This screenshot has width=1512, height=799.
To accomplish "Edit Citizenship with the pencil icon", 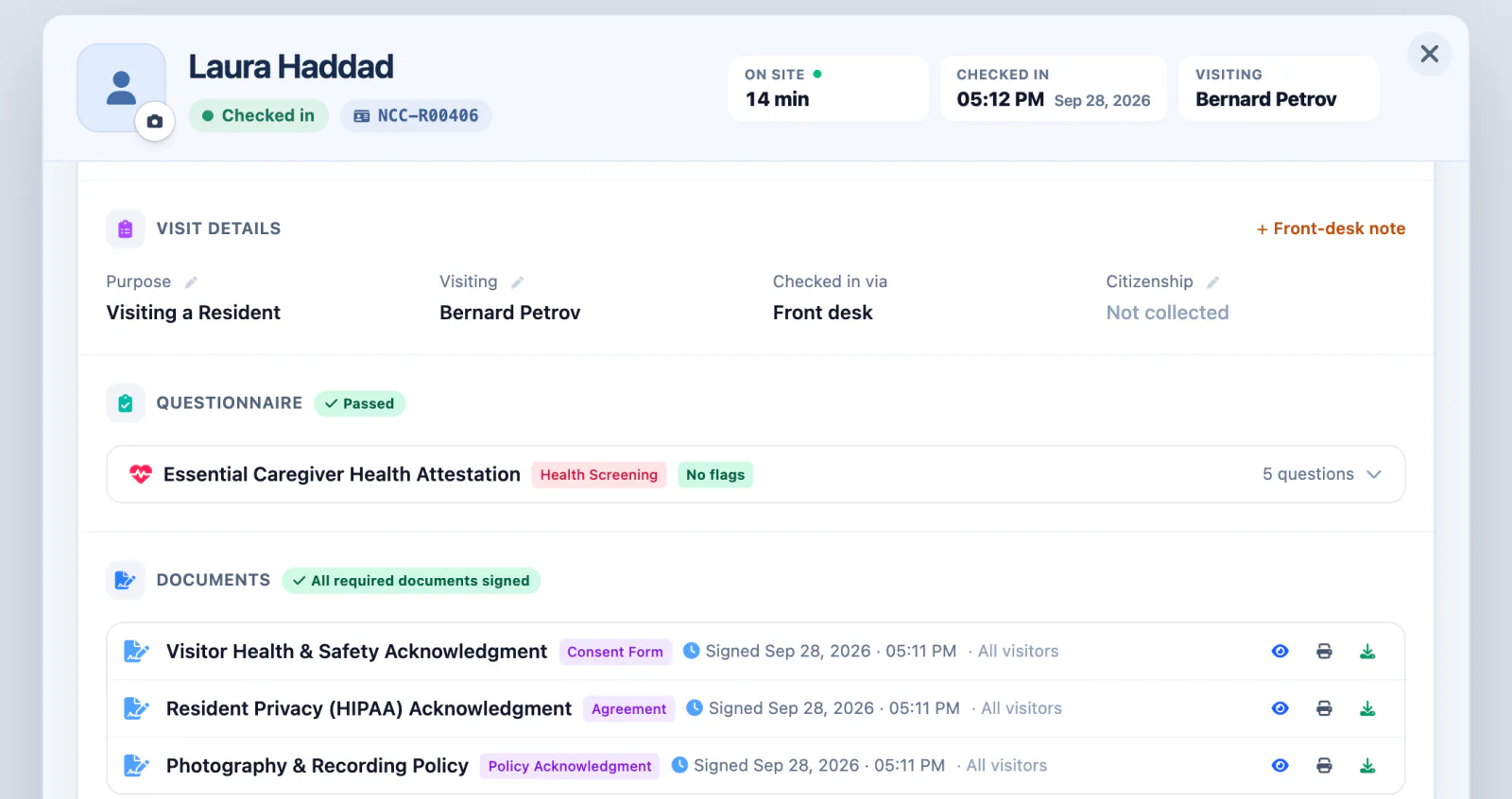I will 1212,282.
